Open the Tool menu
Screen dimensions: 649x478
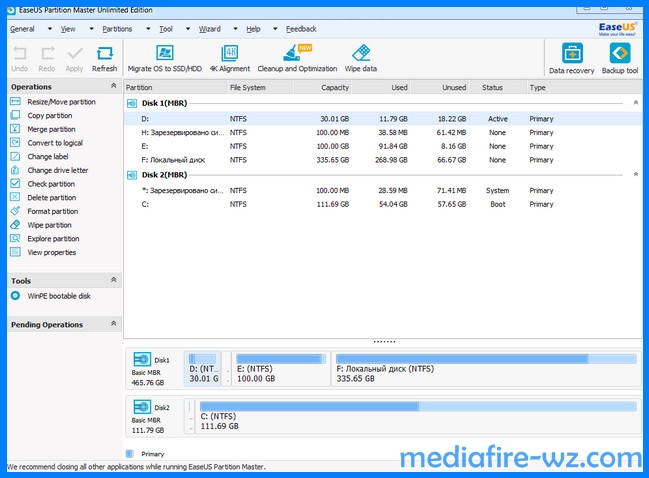(166, 29)
